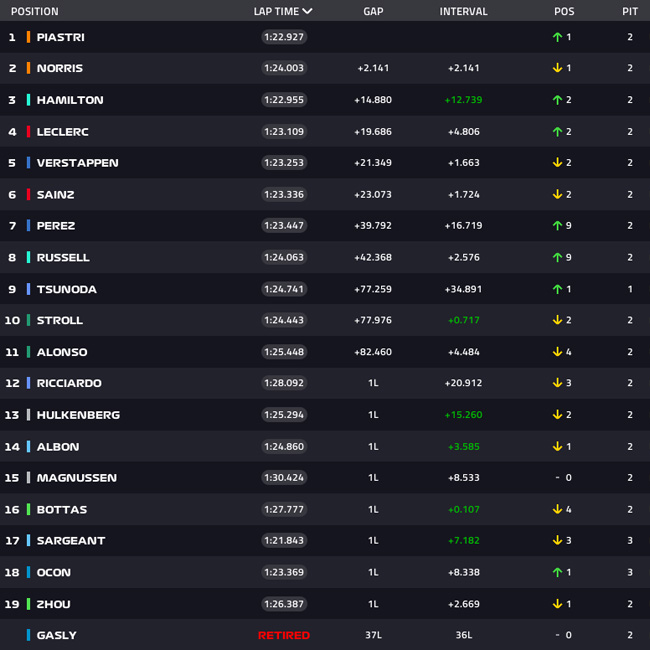Click Sargeant's 1:21.843 lap time badge
The height and width of the screenshot is (650, 650).
point(284,540)
